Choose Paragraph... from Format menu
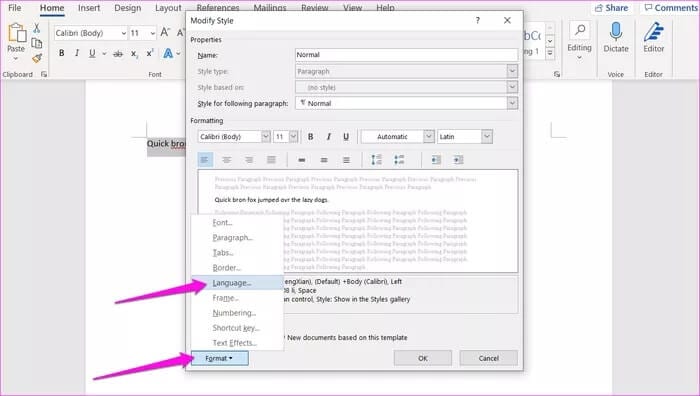The height and width of the screenshot is (396, 700). click(x=238, y=238)
